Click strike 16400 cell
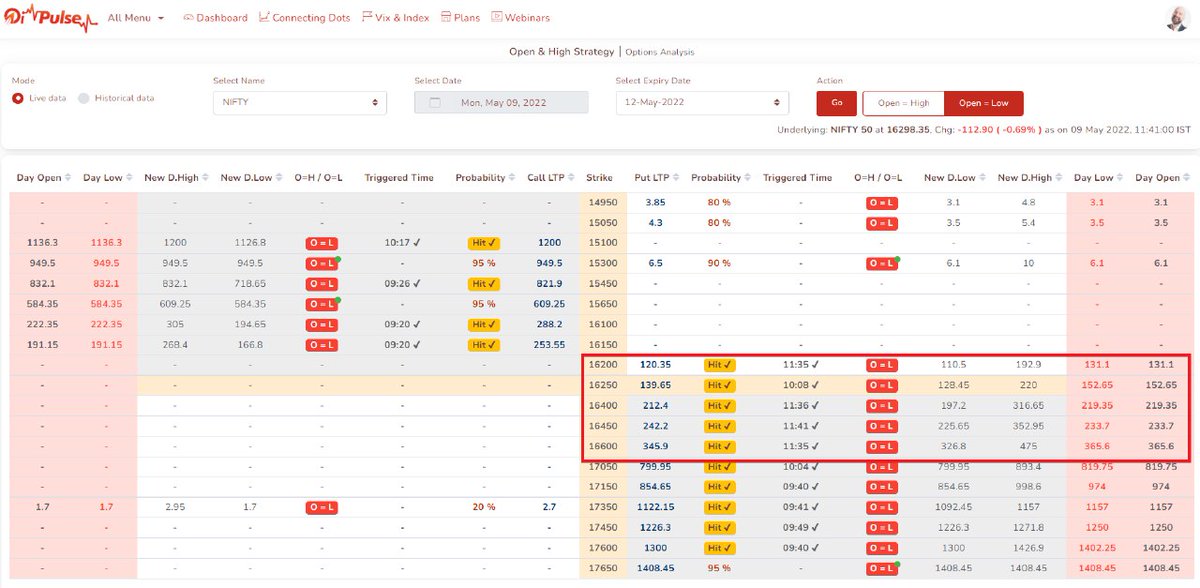The image size is (1200, 588). 603,405
